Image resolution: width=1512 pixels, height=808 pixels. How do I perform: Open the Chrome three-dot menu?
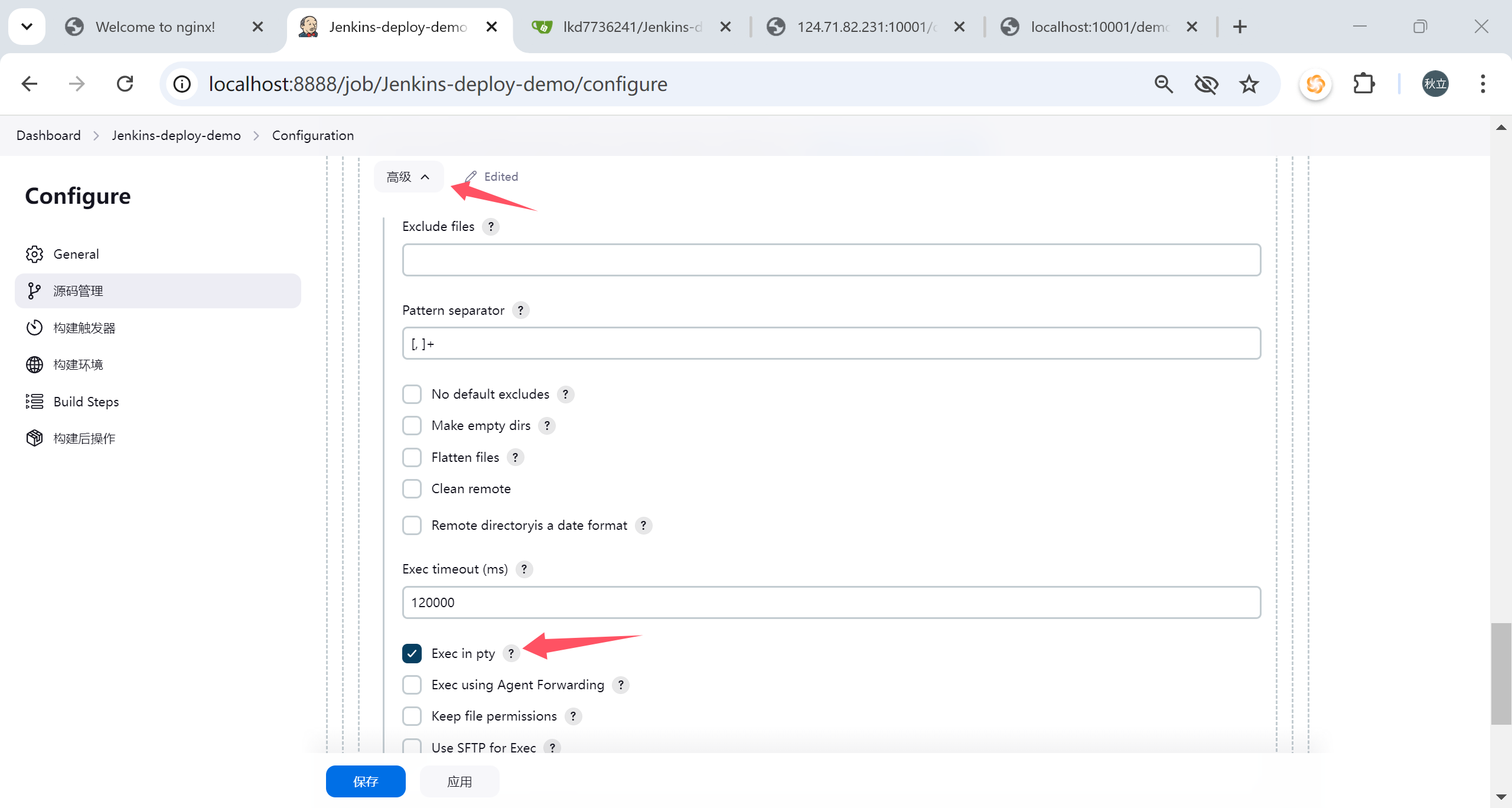point(1482,84)
